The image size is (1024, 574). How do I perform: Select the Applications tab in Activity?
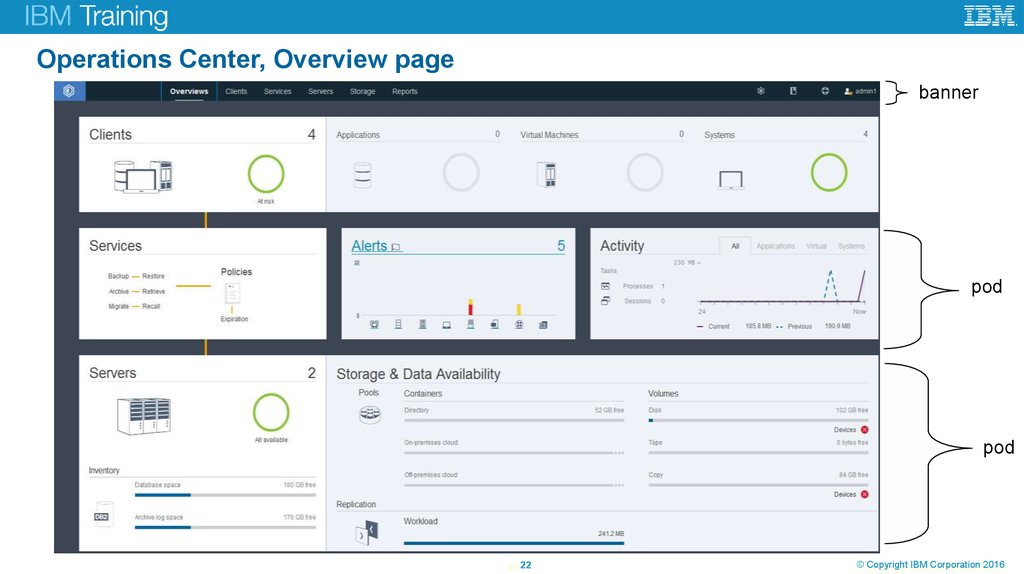pyautogui.click(x=776, y=246)
